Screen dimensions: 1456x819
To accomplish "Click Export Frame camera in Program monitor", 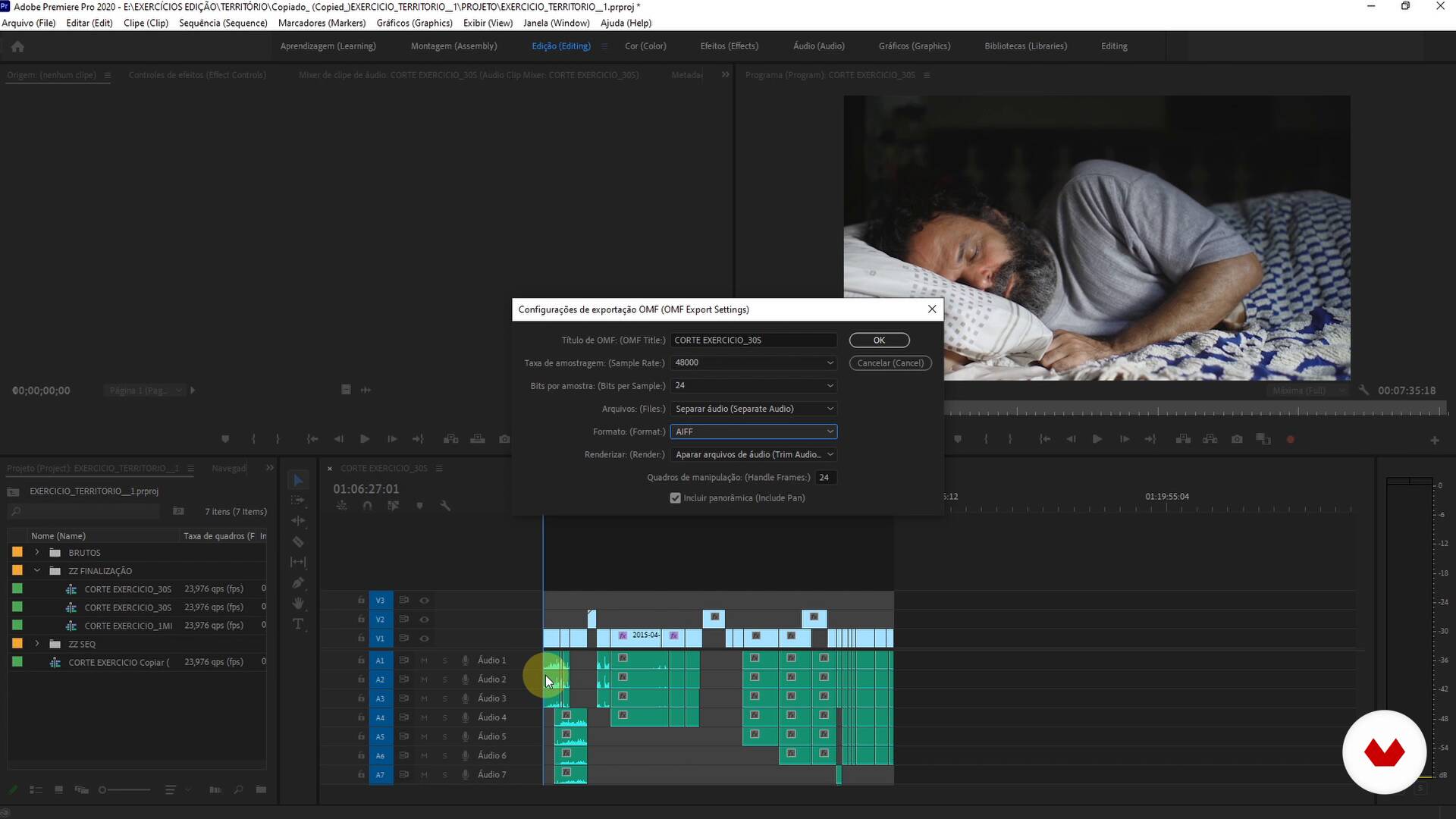I will [x=1237, y=439].
